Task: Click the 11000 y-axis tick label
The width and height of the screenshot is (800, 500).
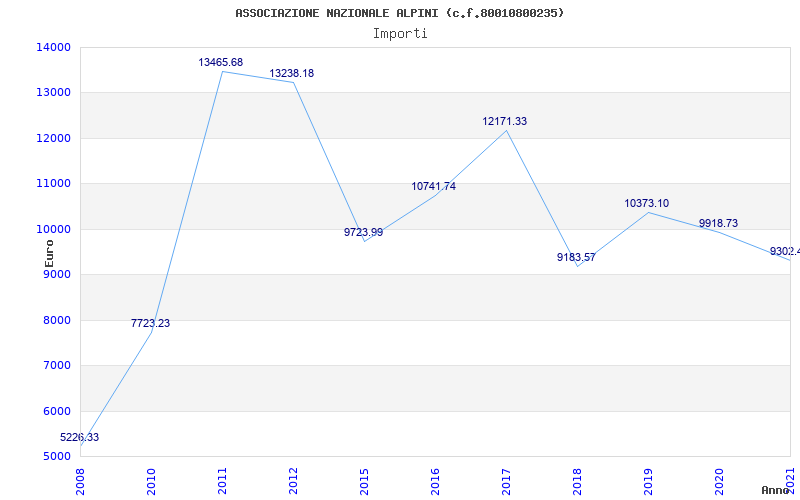Action: pos(53,184)
